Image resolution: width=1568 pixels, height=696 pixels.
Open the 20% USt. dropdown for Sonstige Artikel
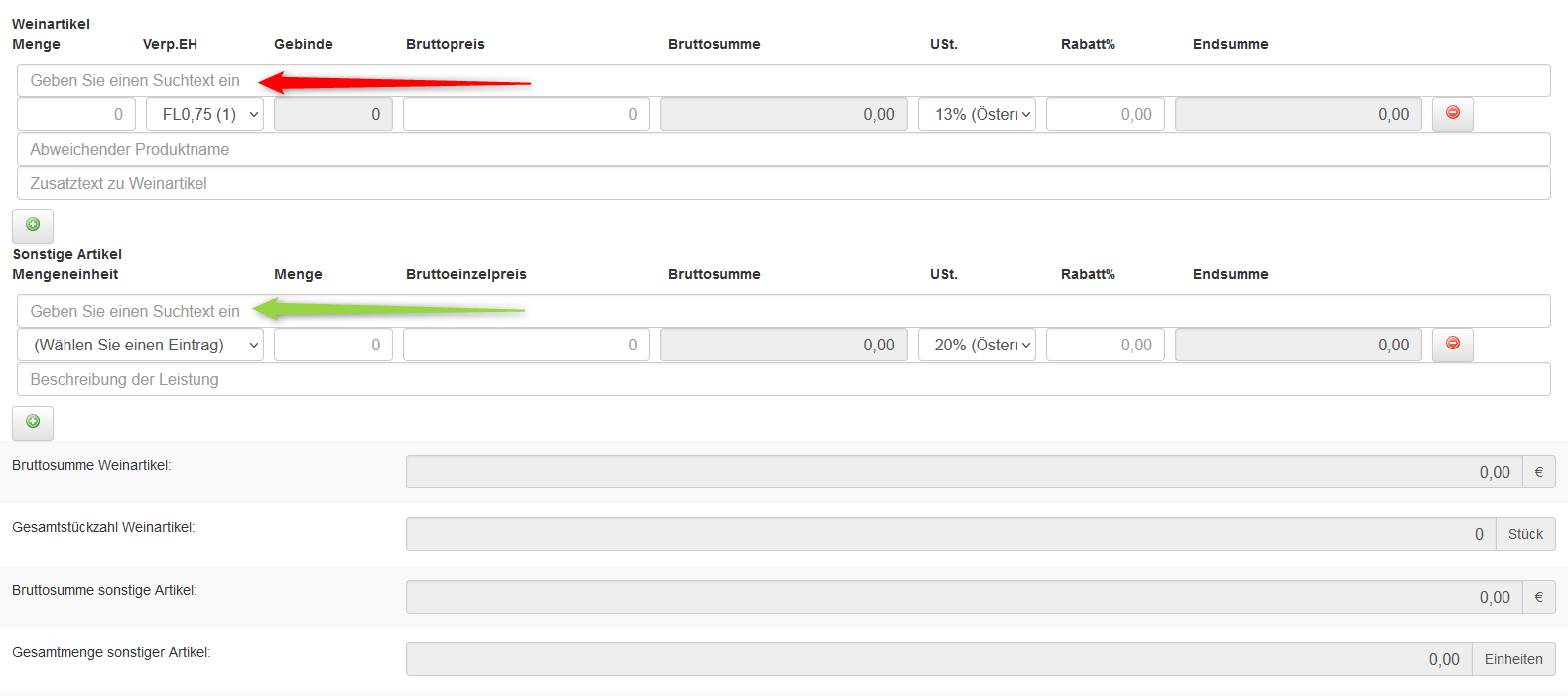[x=977, y=345]
